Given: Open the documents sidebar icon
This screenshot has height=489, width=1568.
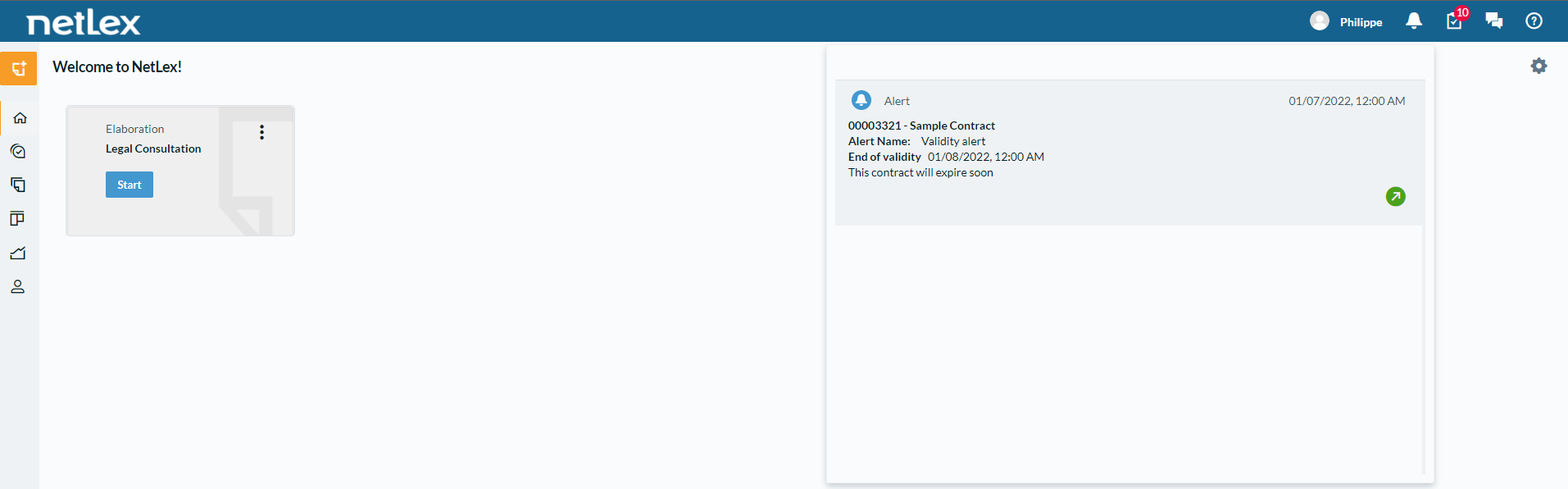Looking at the screenshot, I should (18, 185).
